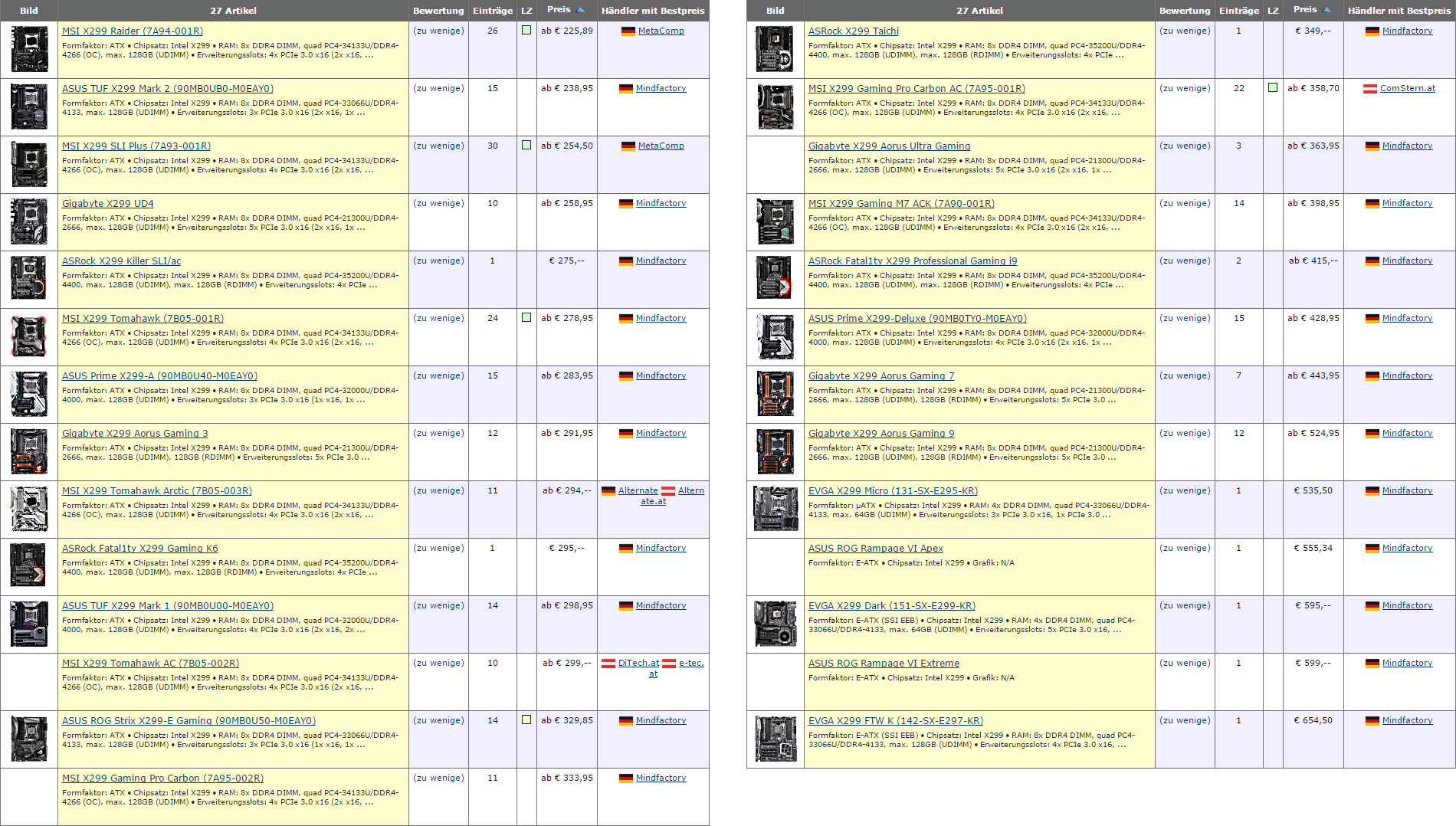
Task: Sort left table by Preis arrow
Action: 581,10
